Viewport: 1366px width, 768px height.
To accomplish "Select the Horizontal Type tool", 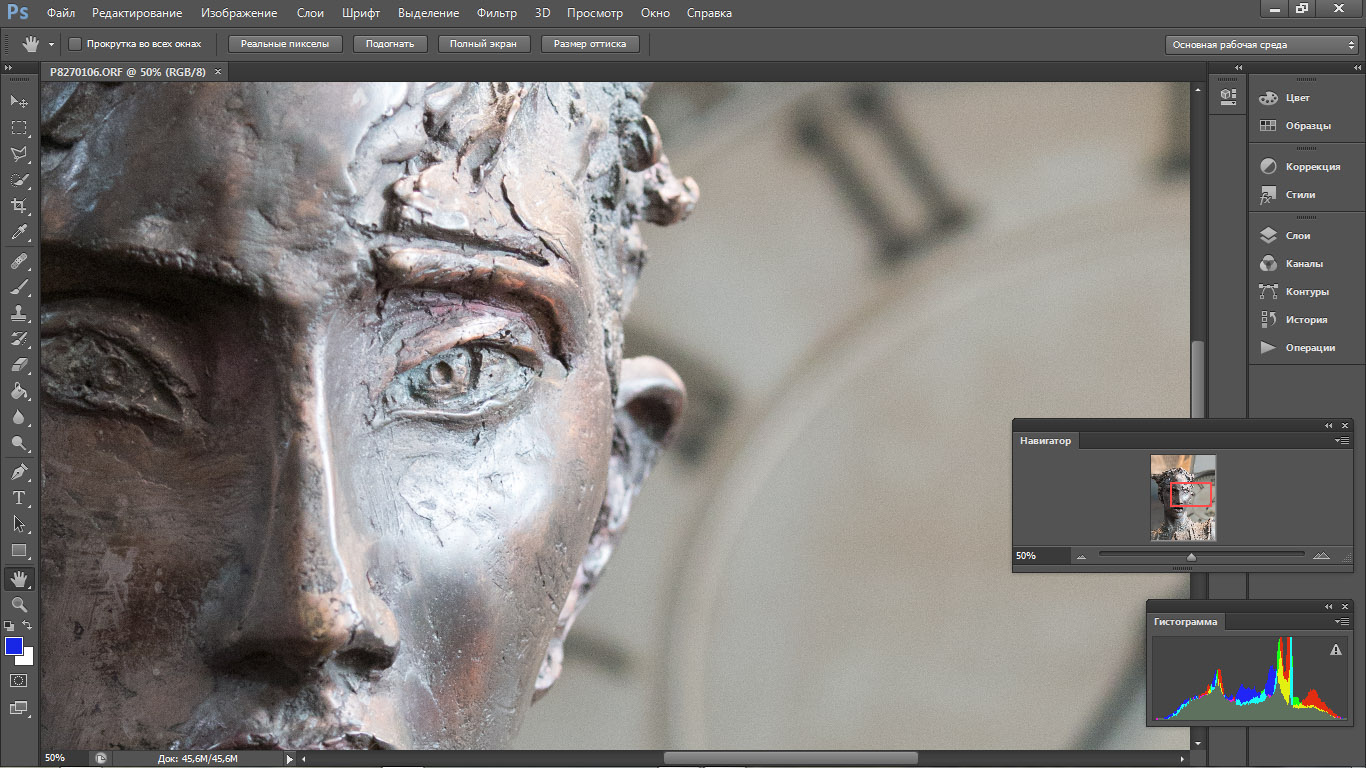I will (x=19, y=497).
